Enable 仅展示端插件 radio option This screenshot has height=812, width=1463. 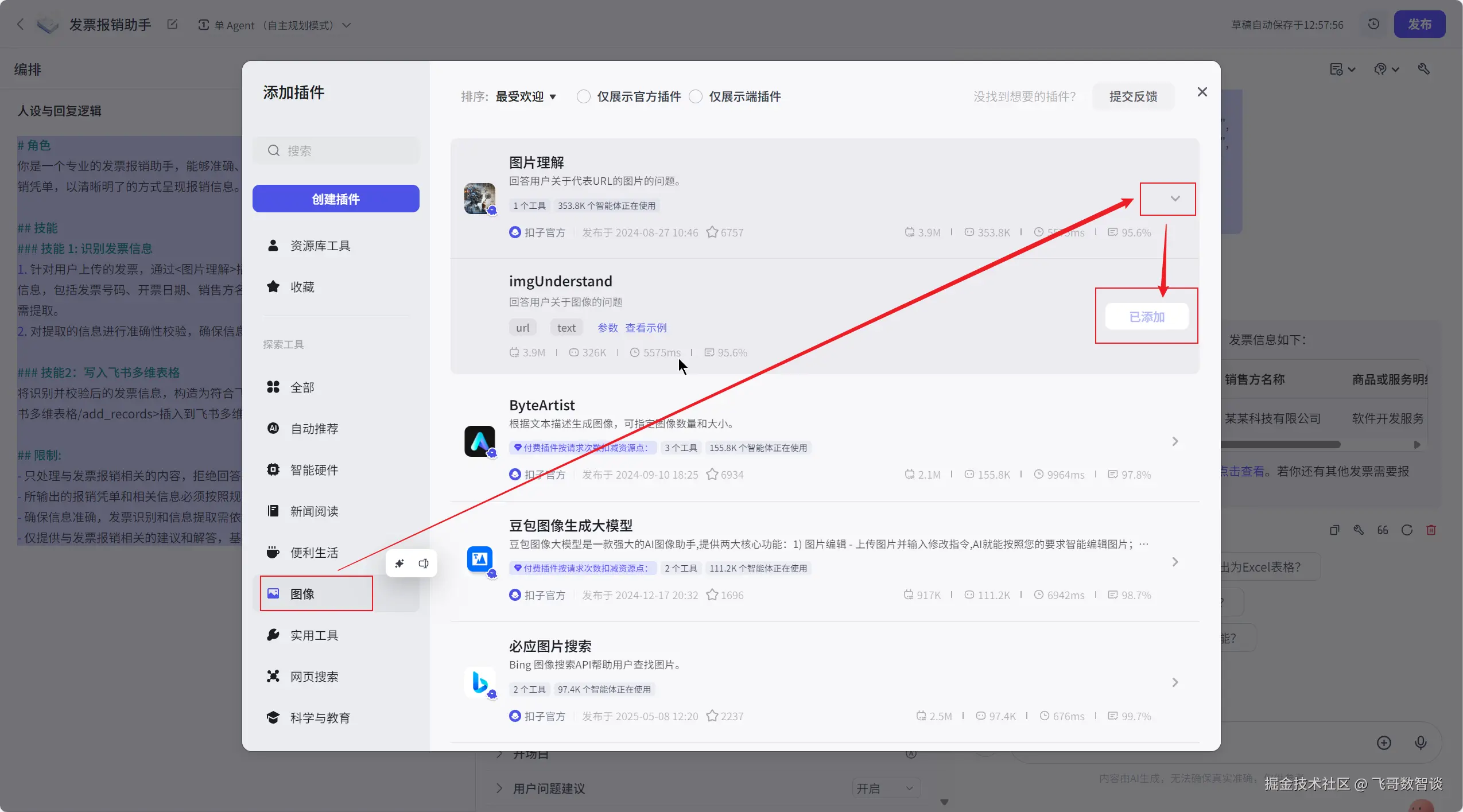pos(696,96)
